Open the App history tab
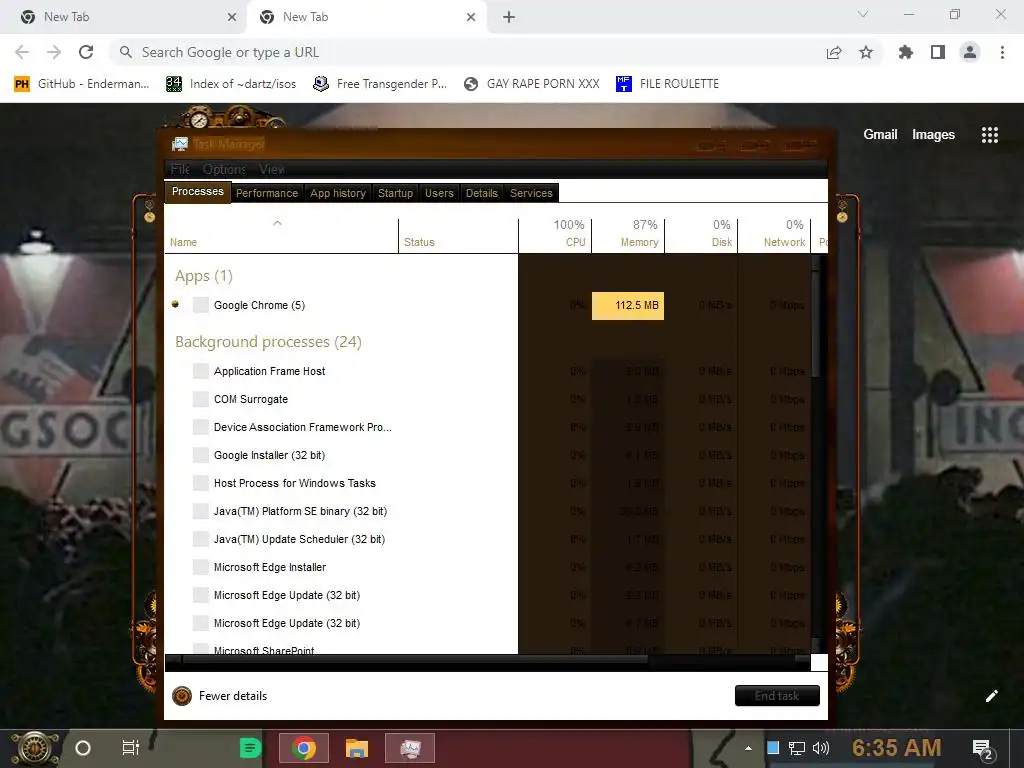1024x768 pixels. tap(338, 193)
